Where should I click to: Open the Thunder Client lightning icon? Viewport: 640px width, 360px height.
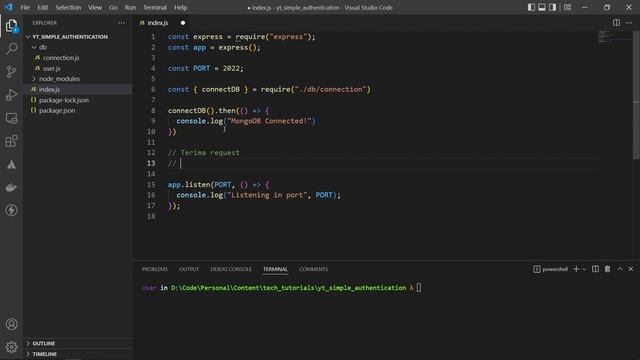pyautogui.click(x=11, y=210)
